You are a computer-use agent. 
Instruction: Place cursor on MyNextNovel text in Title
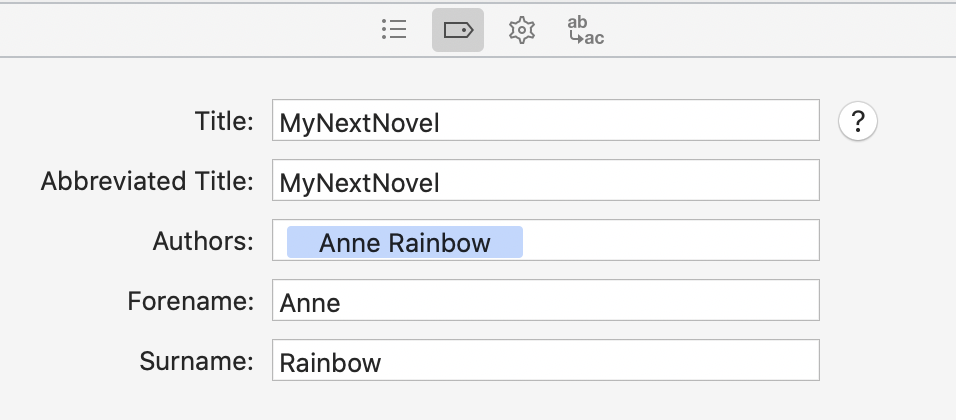pos(359,123)
